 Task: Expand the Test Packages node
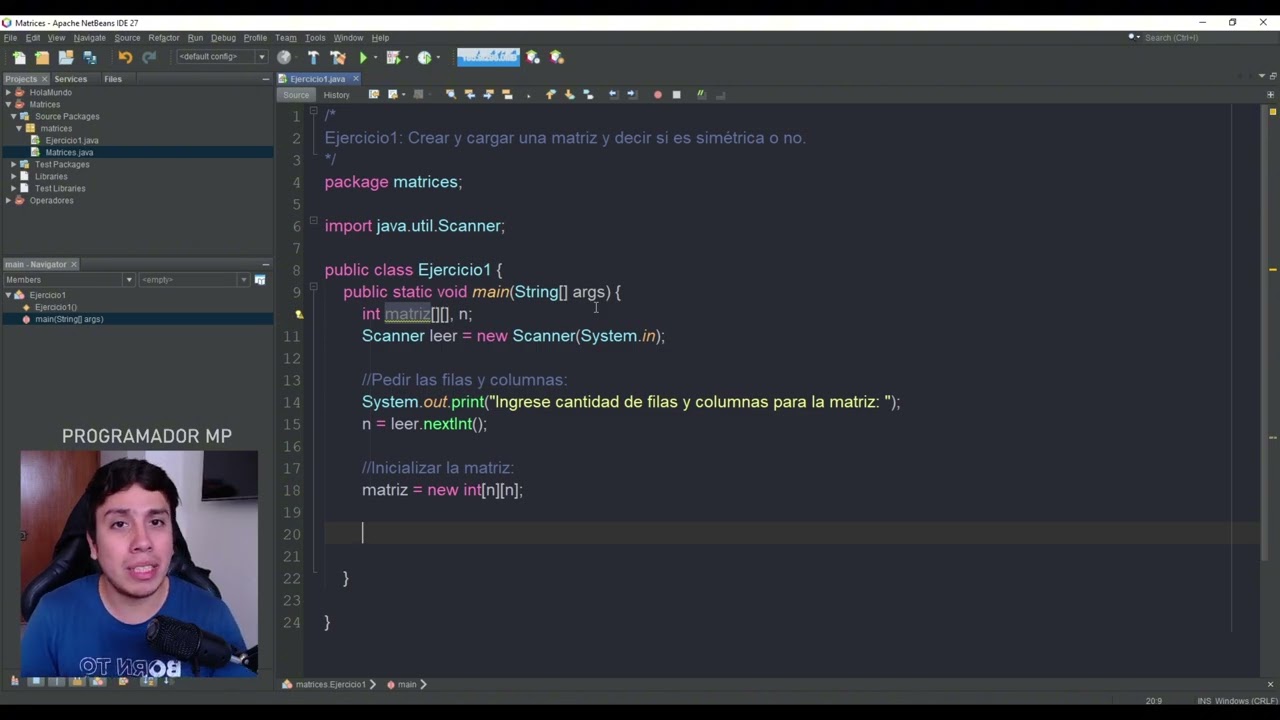14,164
